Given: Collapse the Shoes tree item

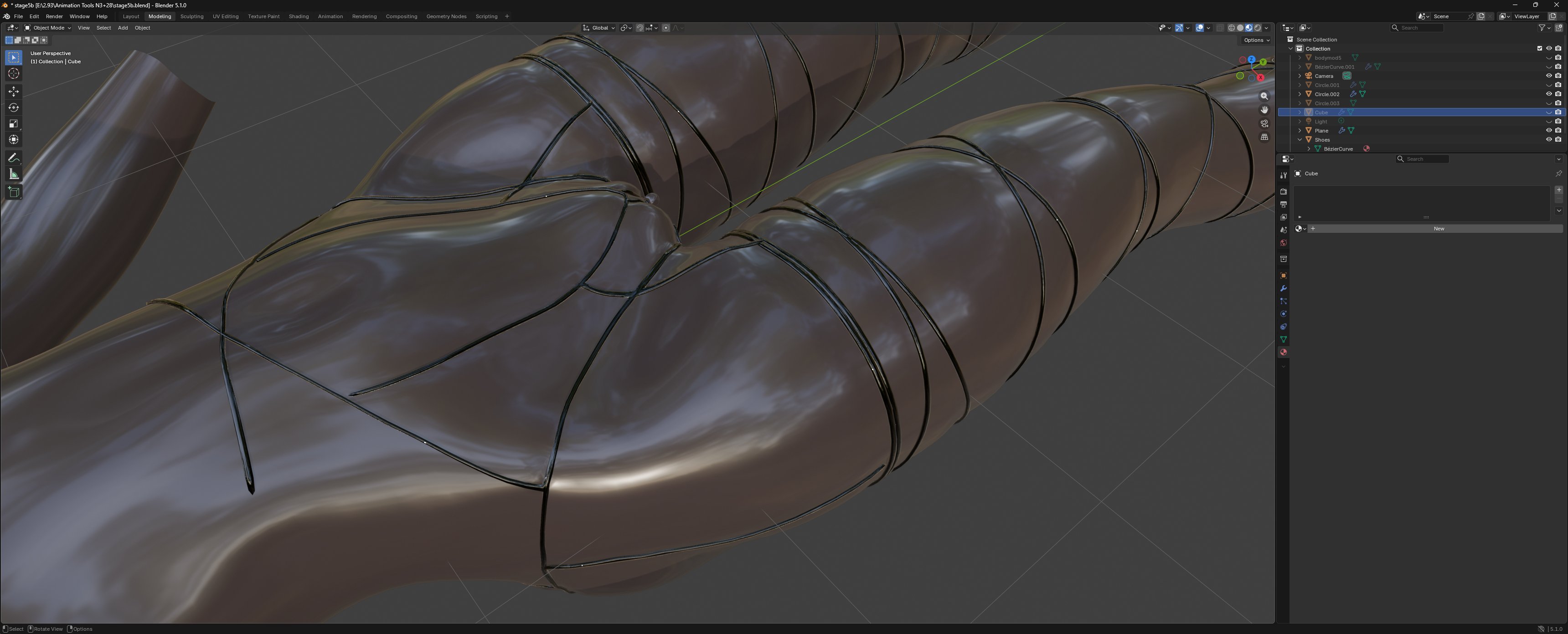Looking at the screenshot, I should (x=1300, y=140).
